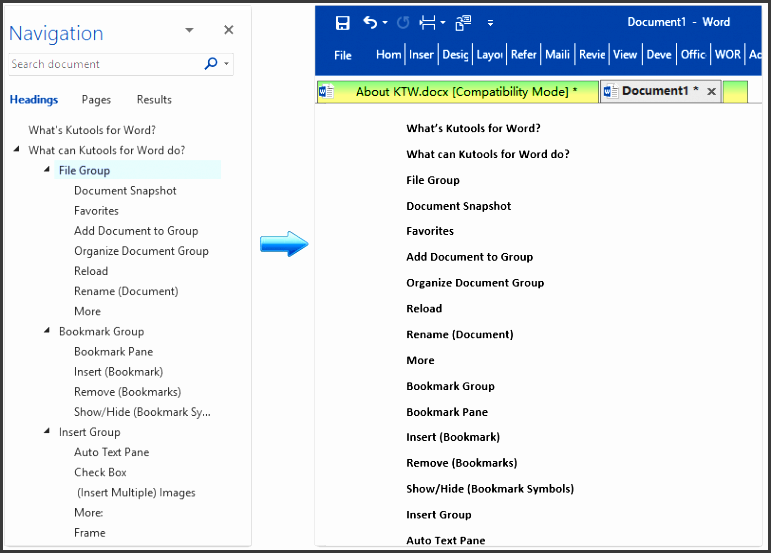This screenshot has width=771, height=553.
Task: Jump to the Document Snapshot heading
Action: (x=125, y=191)
